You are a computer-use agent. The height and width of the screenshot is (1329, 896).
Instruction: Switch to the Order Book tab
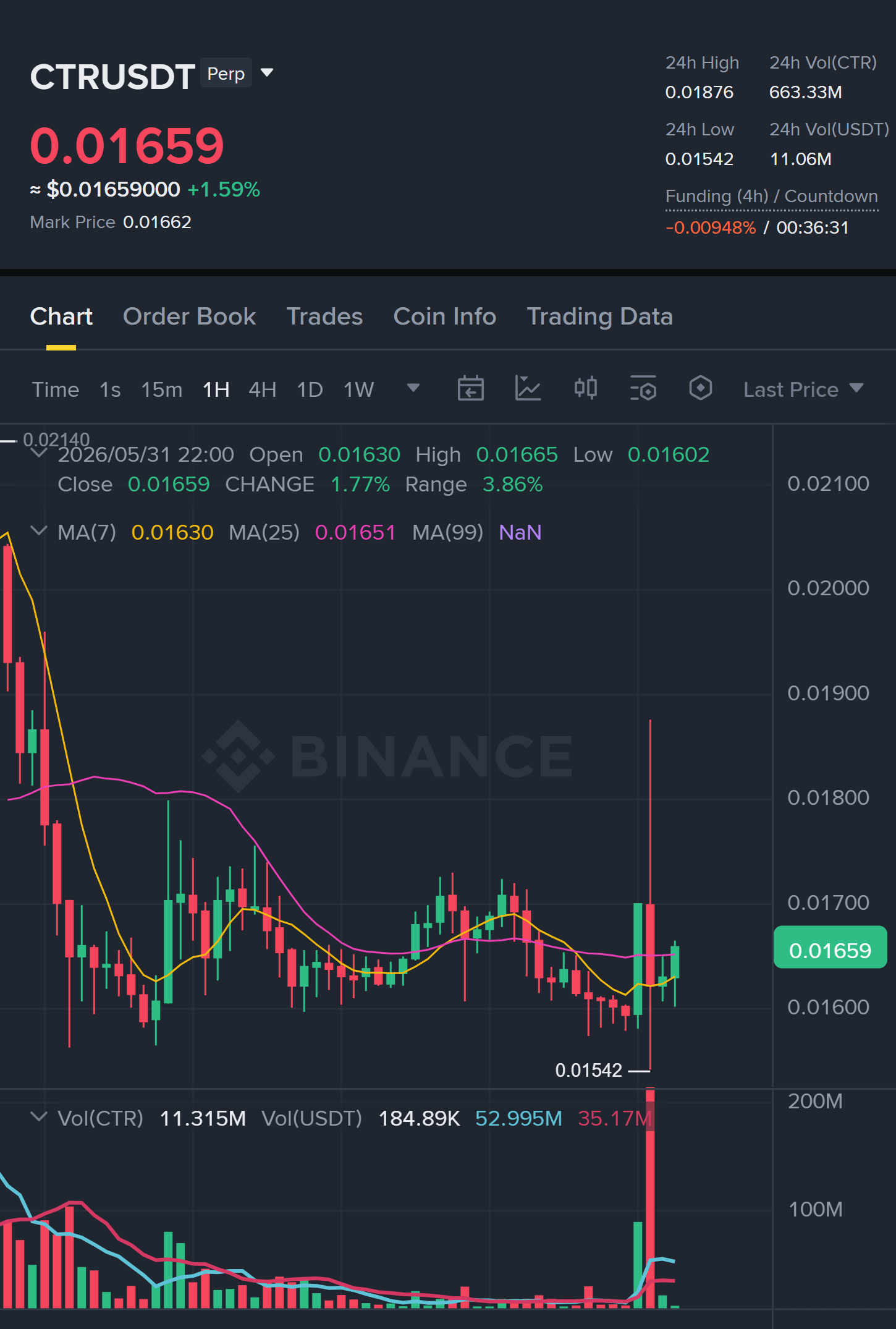189,316
